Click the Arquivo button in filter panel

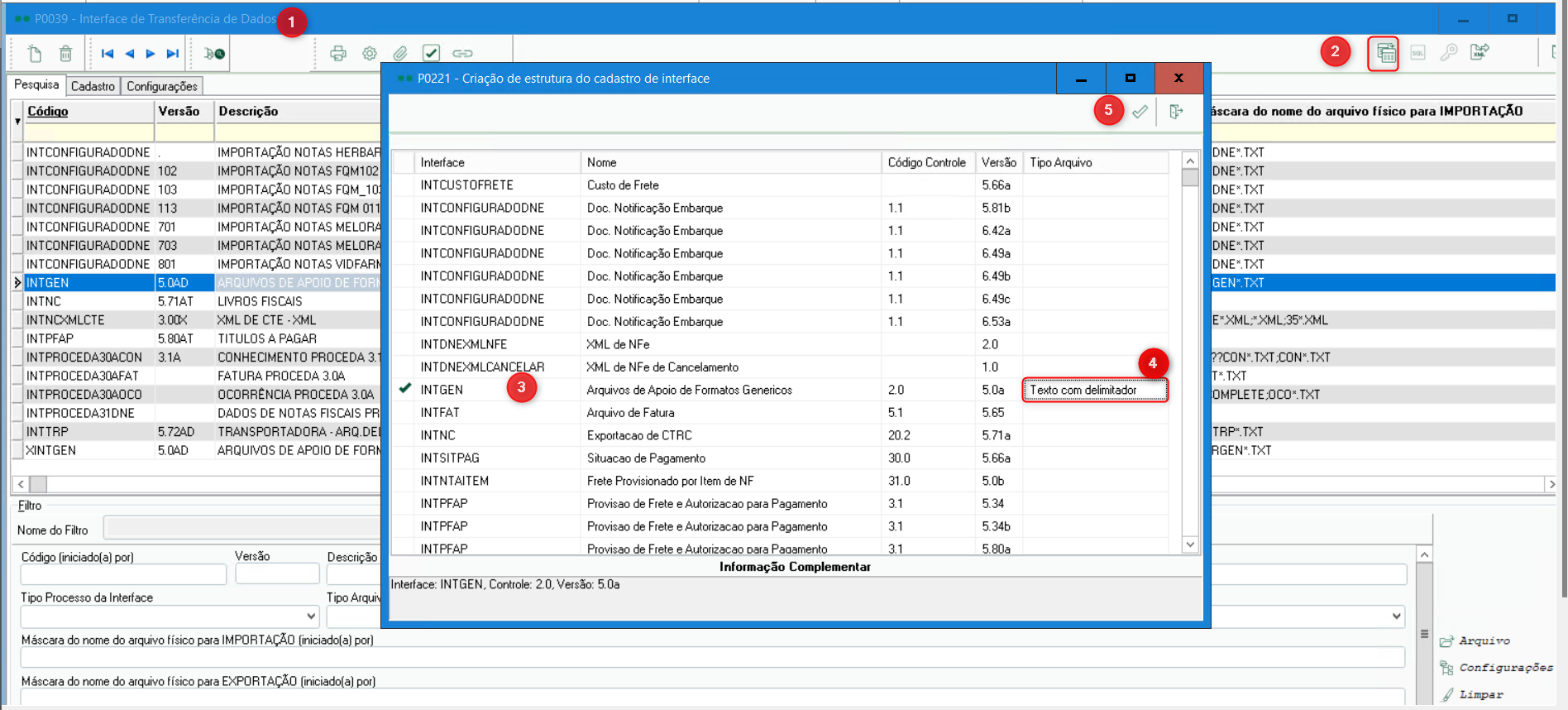[1475, 640]
